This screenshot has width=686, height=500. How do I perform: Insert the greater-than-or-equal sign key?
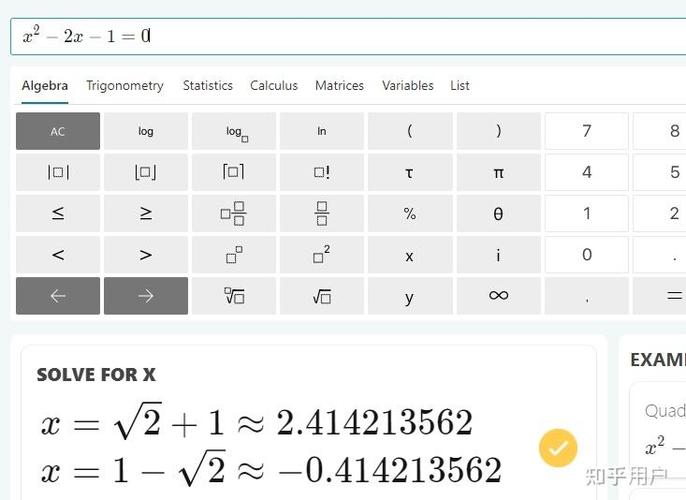146,213
